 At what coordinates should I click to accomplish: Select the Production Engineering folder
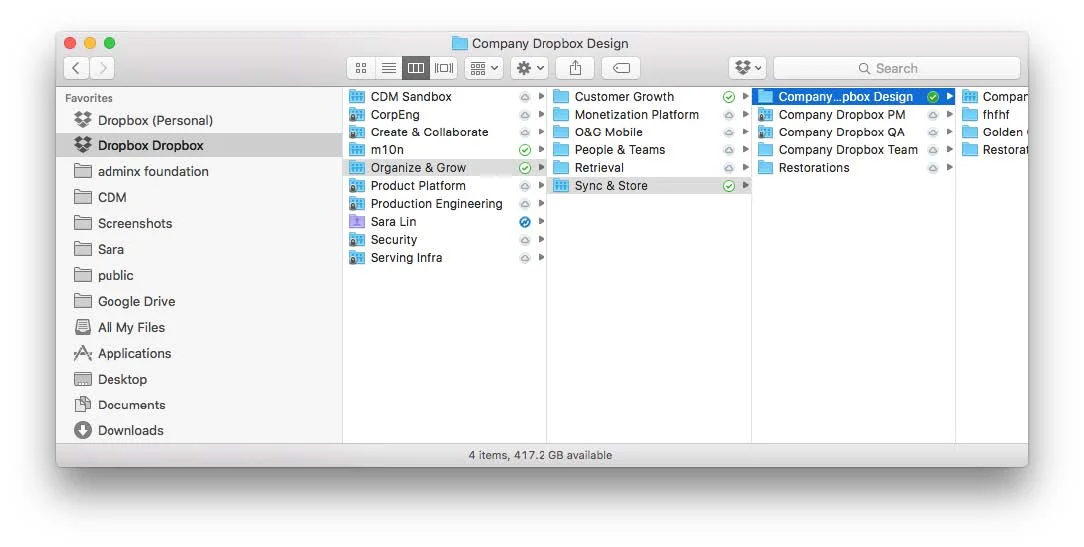(445, 203)
